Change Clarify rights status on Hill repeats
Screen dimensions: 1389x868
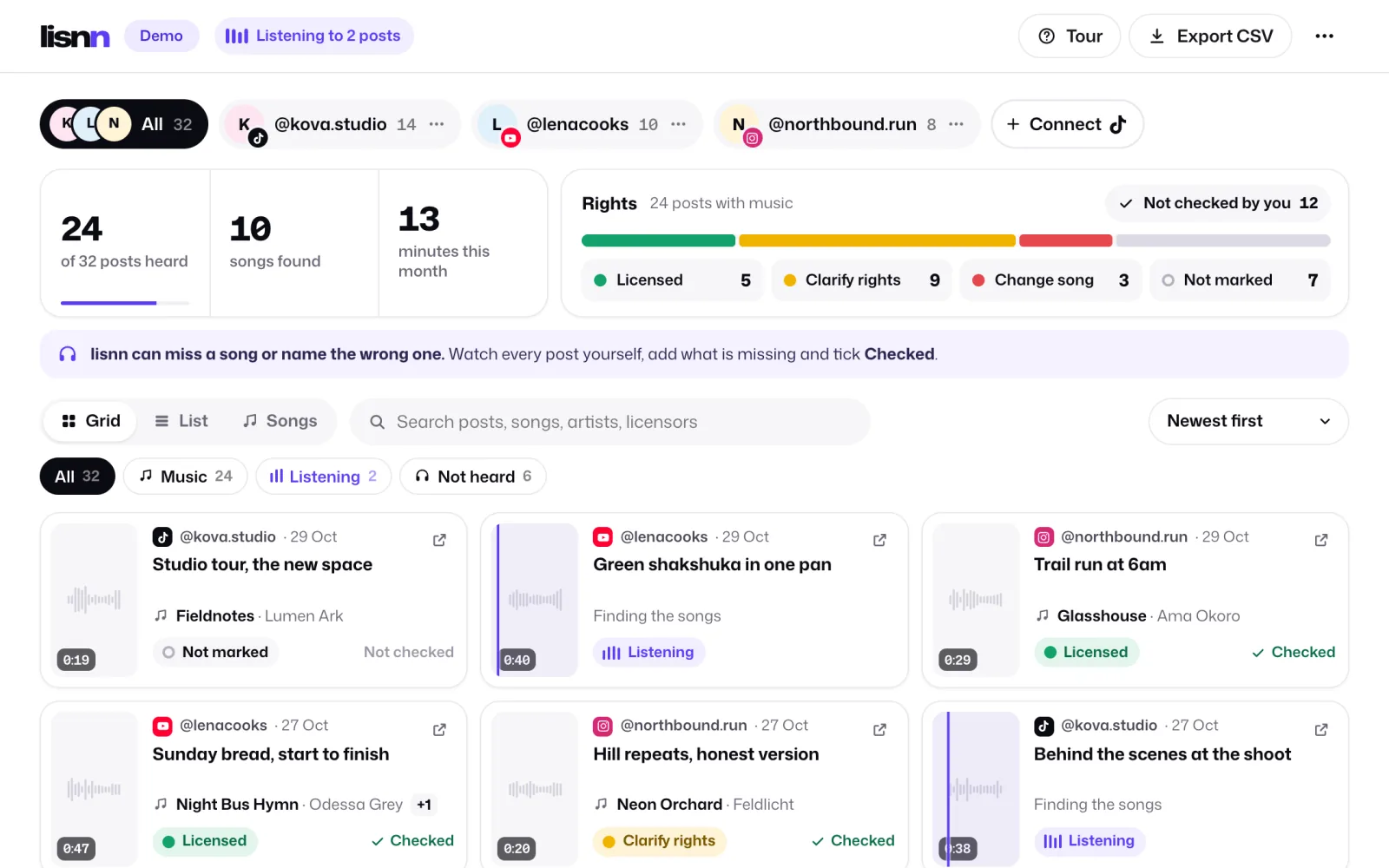click(660, 840)
